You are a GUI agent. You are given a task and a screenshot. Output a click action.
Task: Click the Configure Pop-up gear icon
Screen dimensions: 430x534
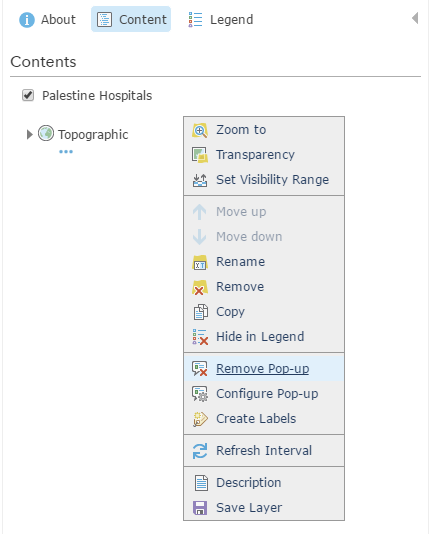(200, 394)
